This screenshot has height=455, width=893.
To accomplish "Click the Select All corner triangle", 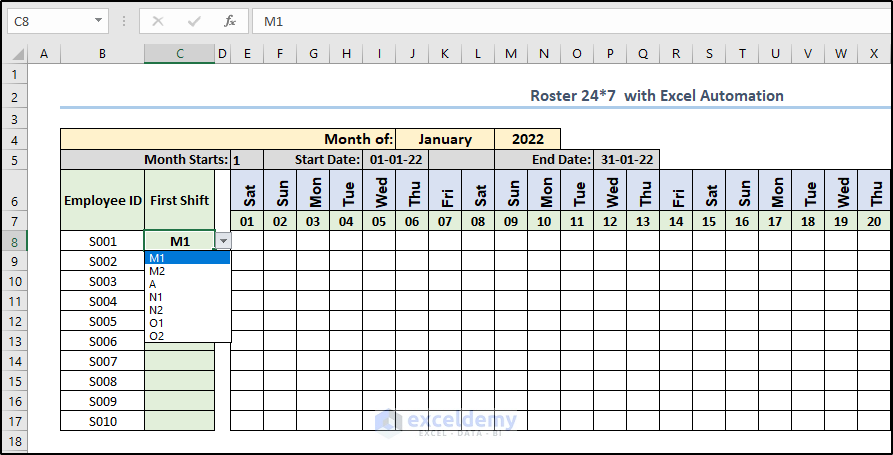I will tap(16, 53).
